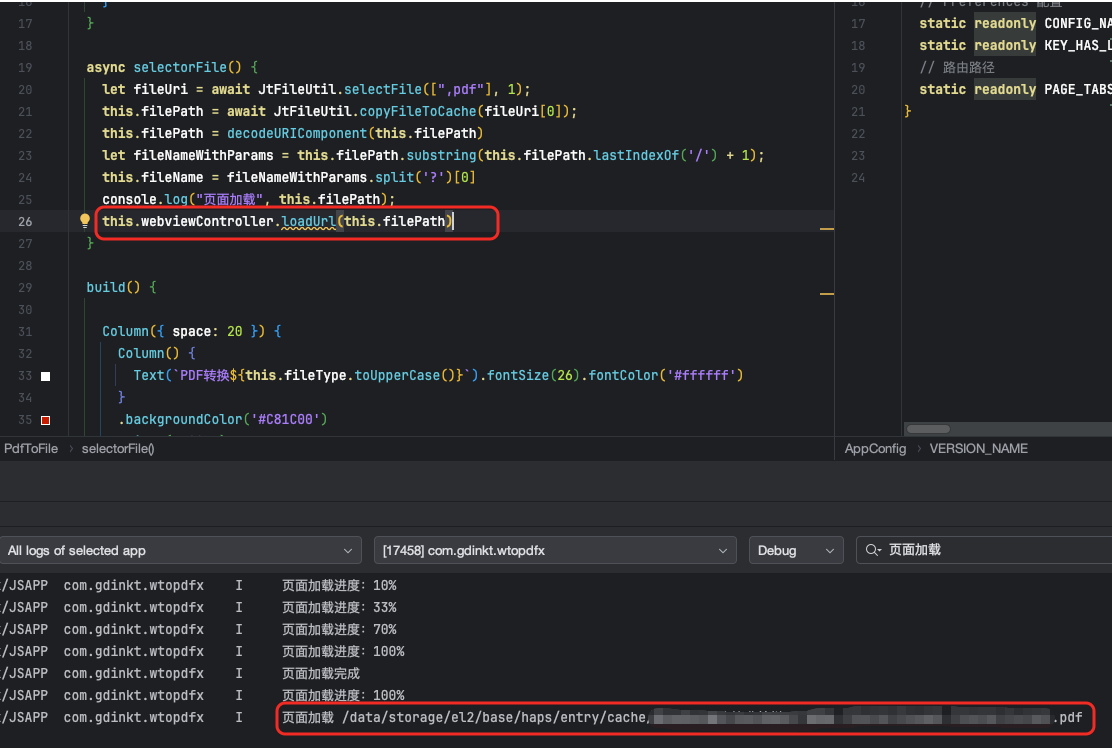1112x748 pixels.
Task: Select the PdfToFile breadcrumb
Action: pyautogui.click(x=31, y=449)
